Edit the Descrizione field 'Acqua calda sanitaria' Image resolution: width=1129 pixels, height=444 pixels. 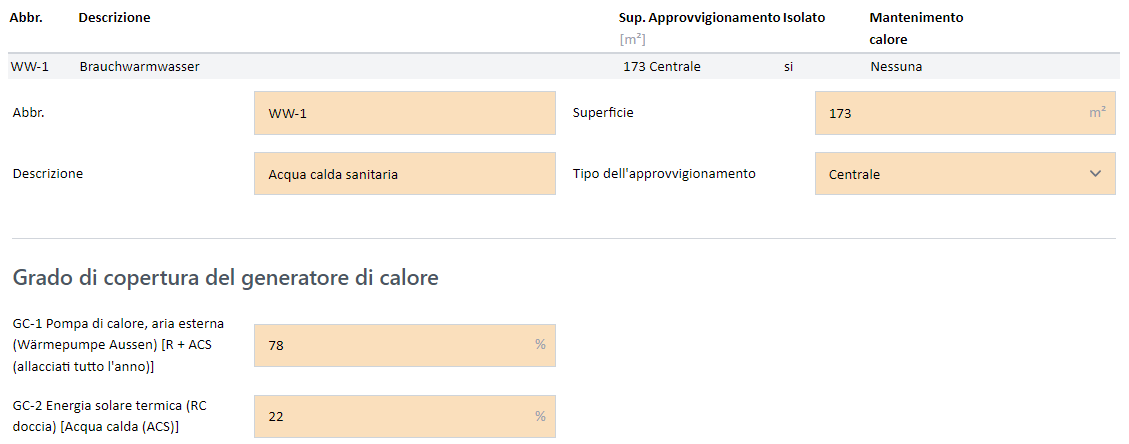click(404, 174)
